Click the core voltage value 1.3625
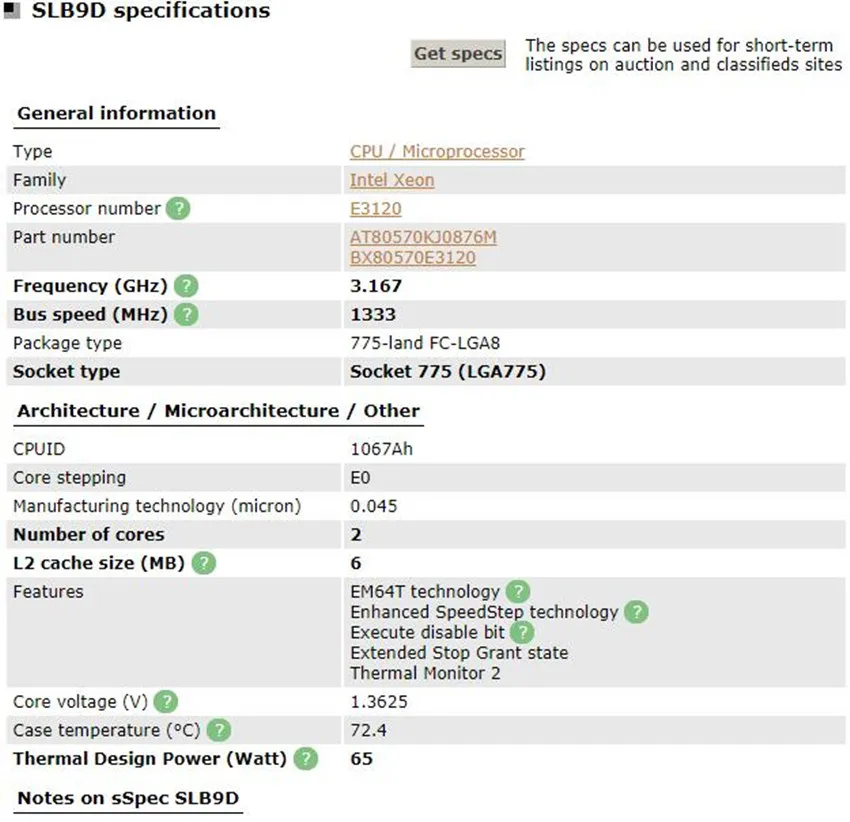 pos(379,702)
